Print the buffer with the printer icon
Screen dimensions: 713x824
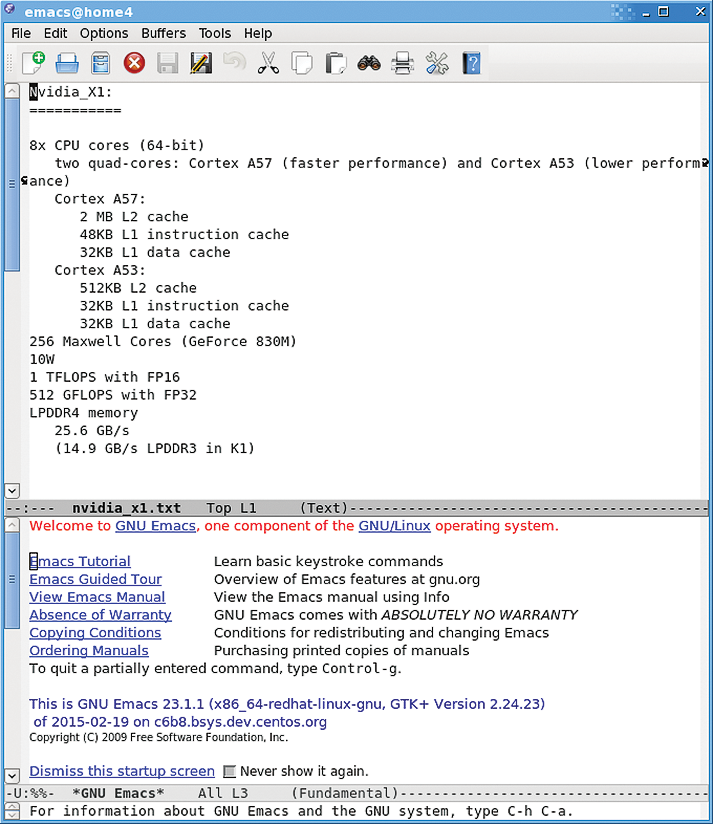click(402, 64)
